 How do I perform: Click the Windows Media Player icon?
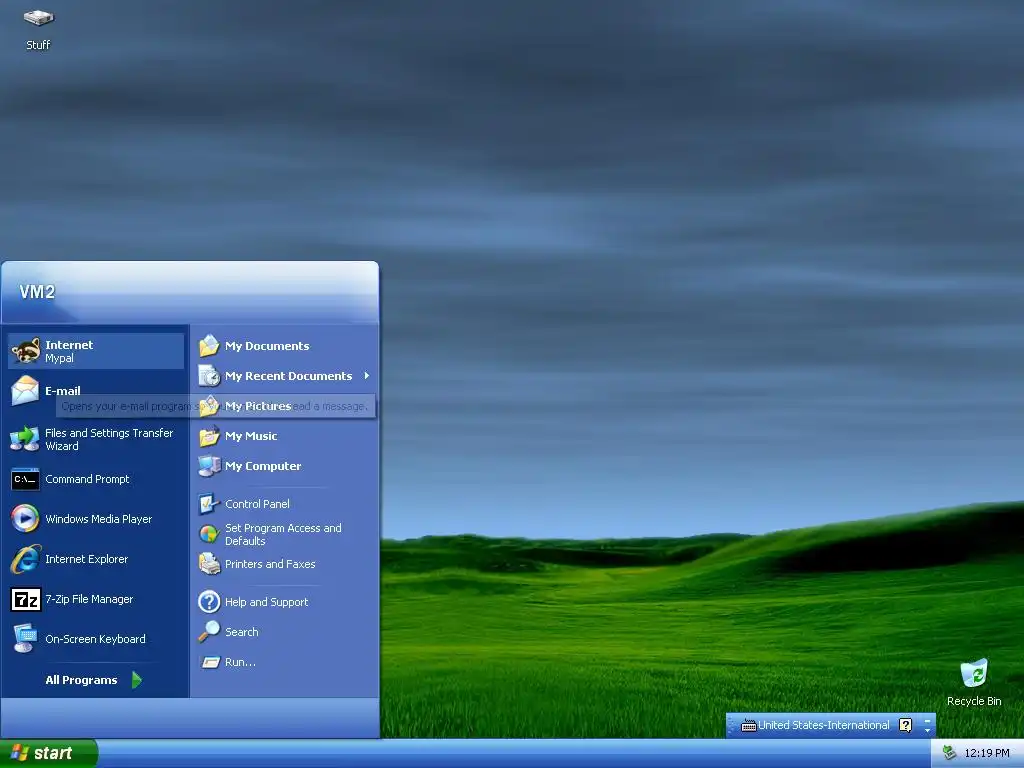point(25,519)
